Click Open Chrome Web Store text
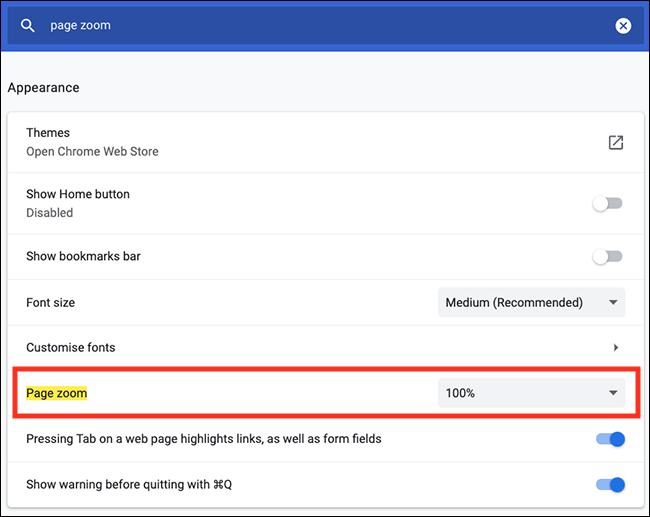The width and height of the screenshot is (650, 517). [x=92, y=152]
